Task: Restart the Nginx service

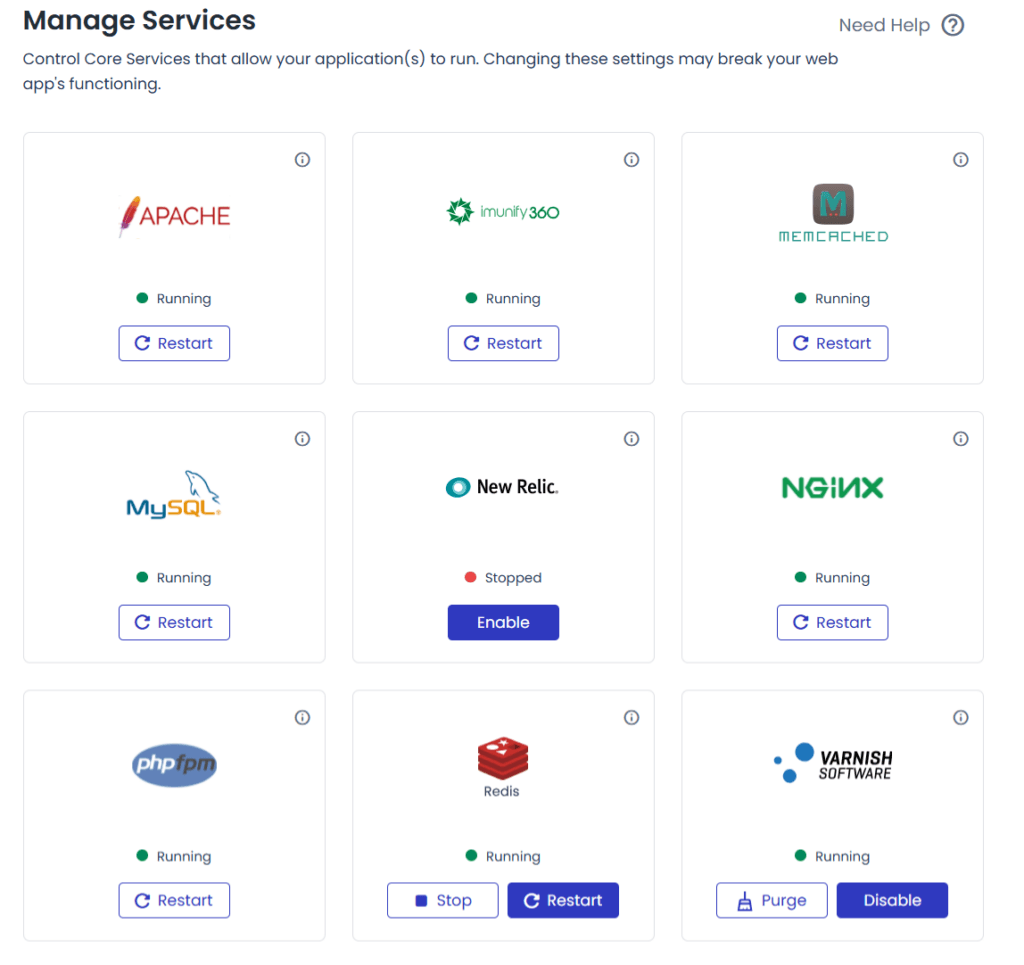Action: coord(832,622)
